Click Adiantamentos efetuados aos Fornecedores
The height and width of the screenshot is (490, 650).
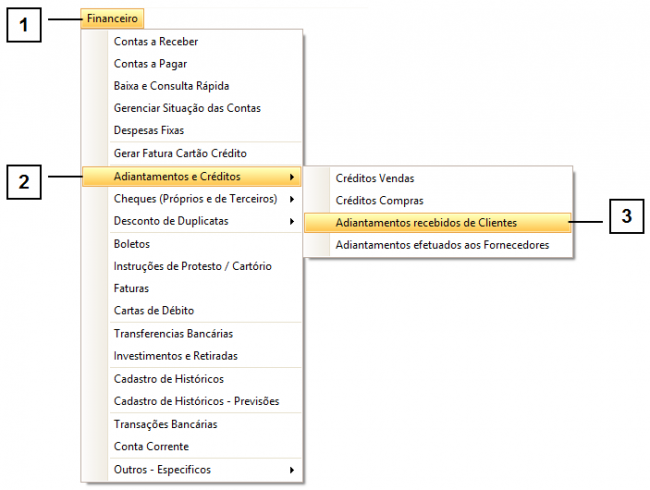[x=442, y=244]
